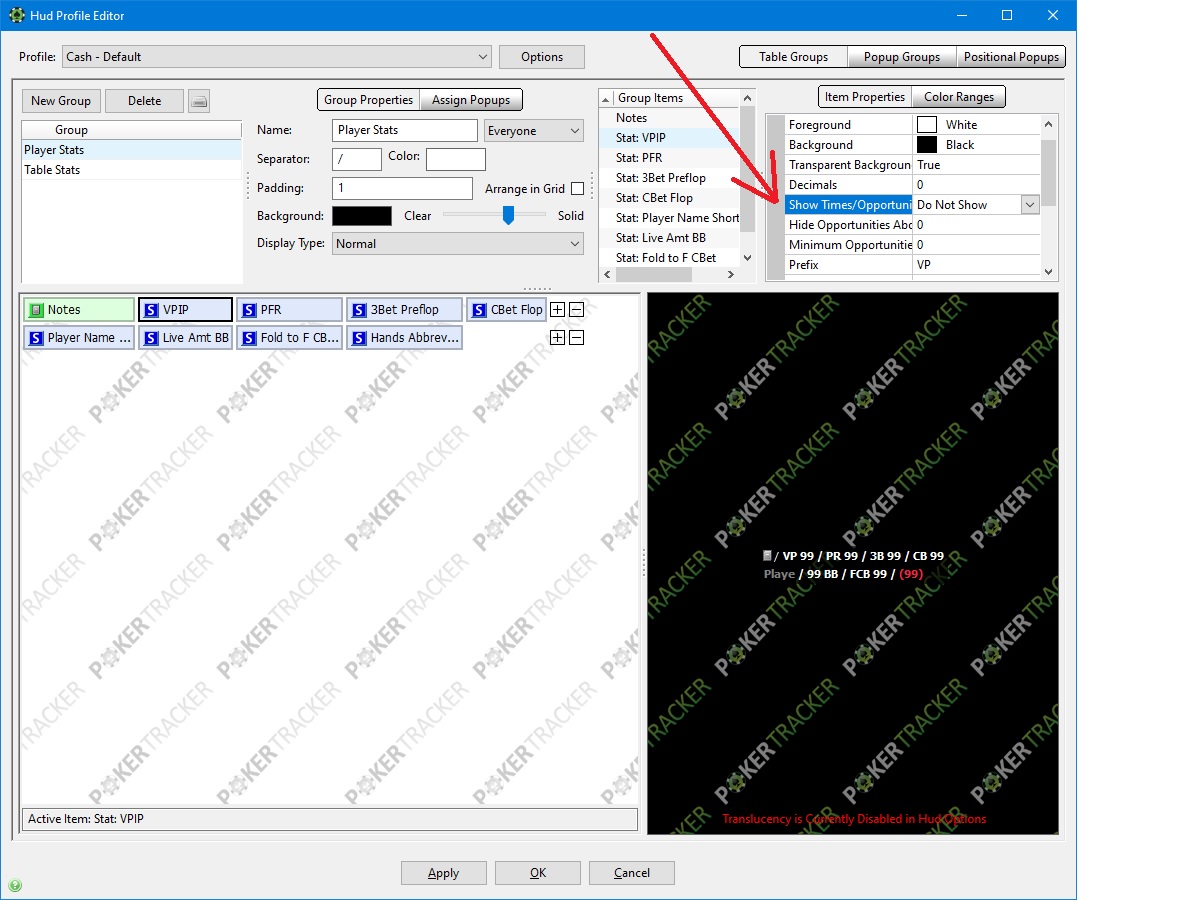The image size is (1204, 900).
Task: Select the CBet Flop stat item in layout
Action: (506, 310)
